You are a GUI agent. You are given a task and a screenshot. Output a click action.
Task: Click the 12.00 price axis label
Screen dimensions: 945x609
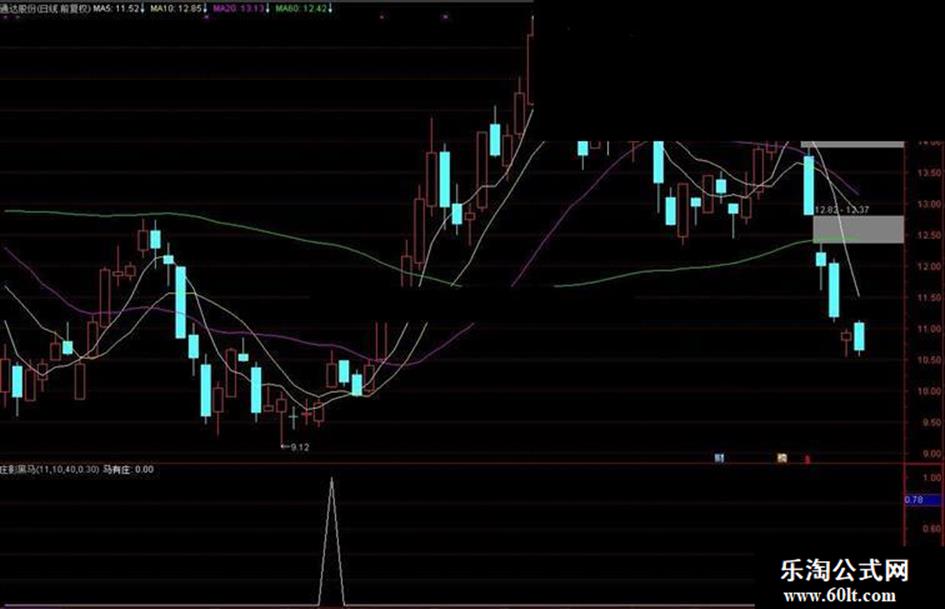(x=928, y=266)
